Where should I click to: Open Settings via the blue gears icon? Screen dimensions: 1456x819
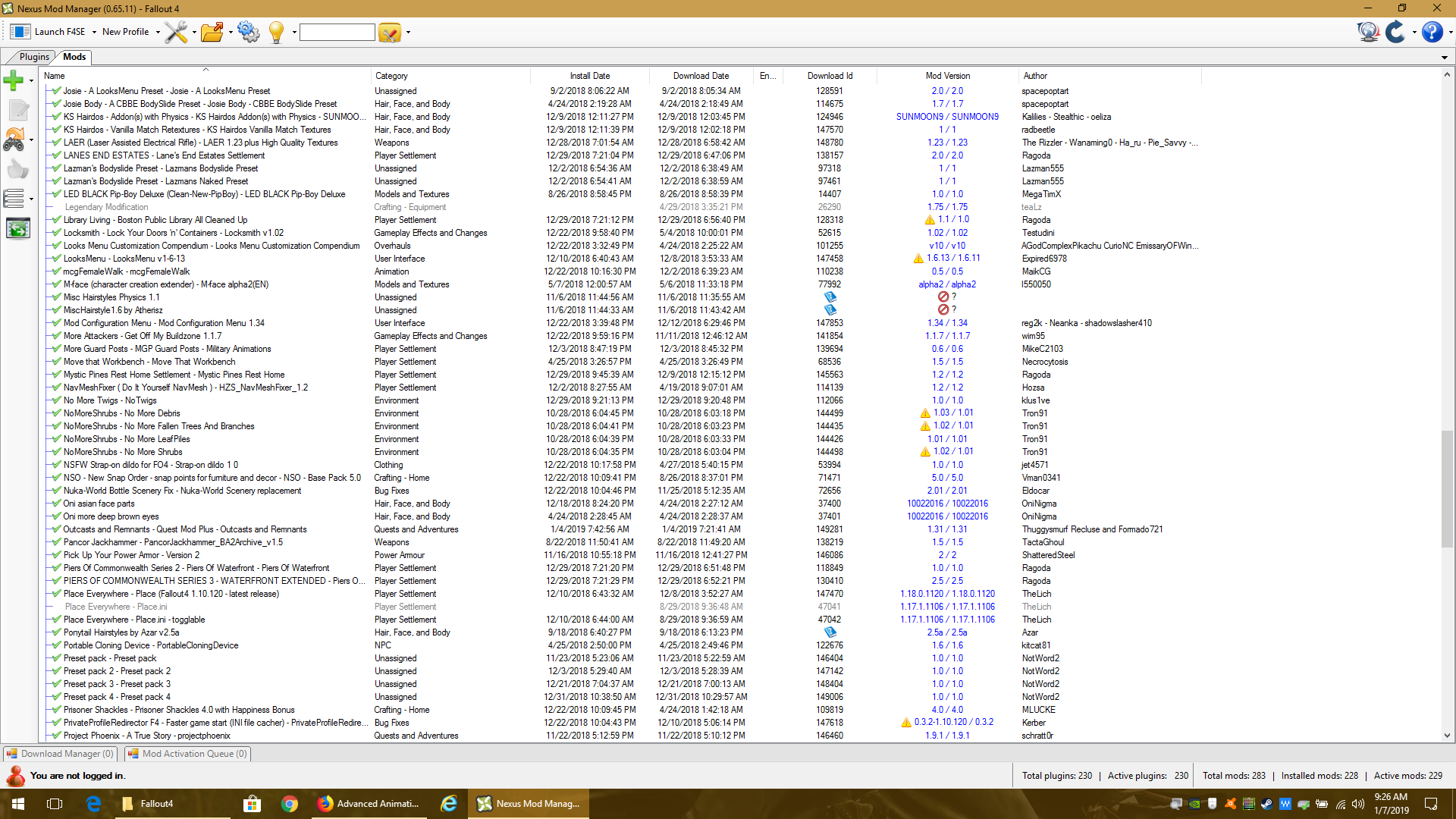pyautogui.click(x=248, y=32)
